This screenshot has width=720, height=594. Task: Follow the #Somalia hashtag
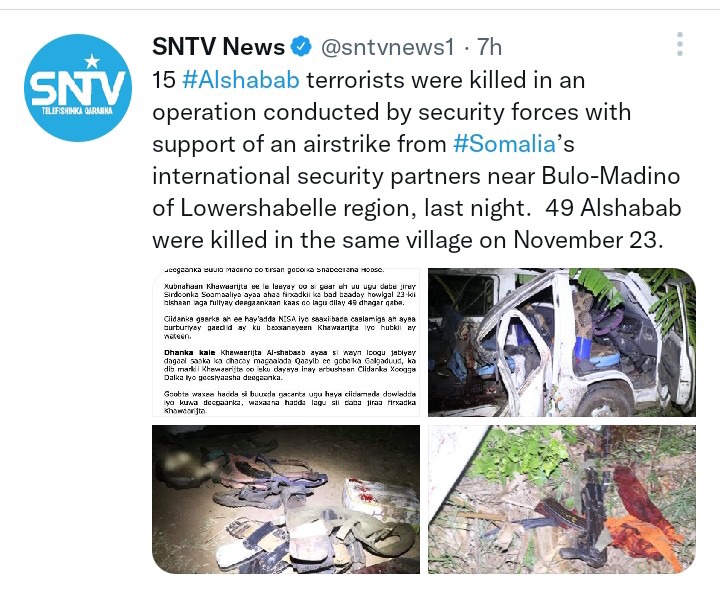tap(505, 144)
